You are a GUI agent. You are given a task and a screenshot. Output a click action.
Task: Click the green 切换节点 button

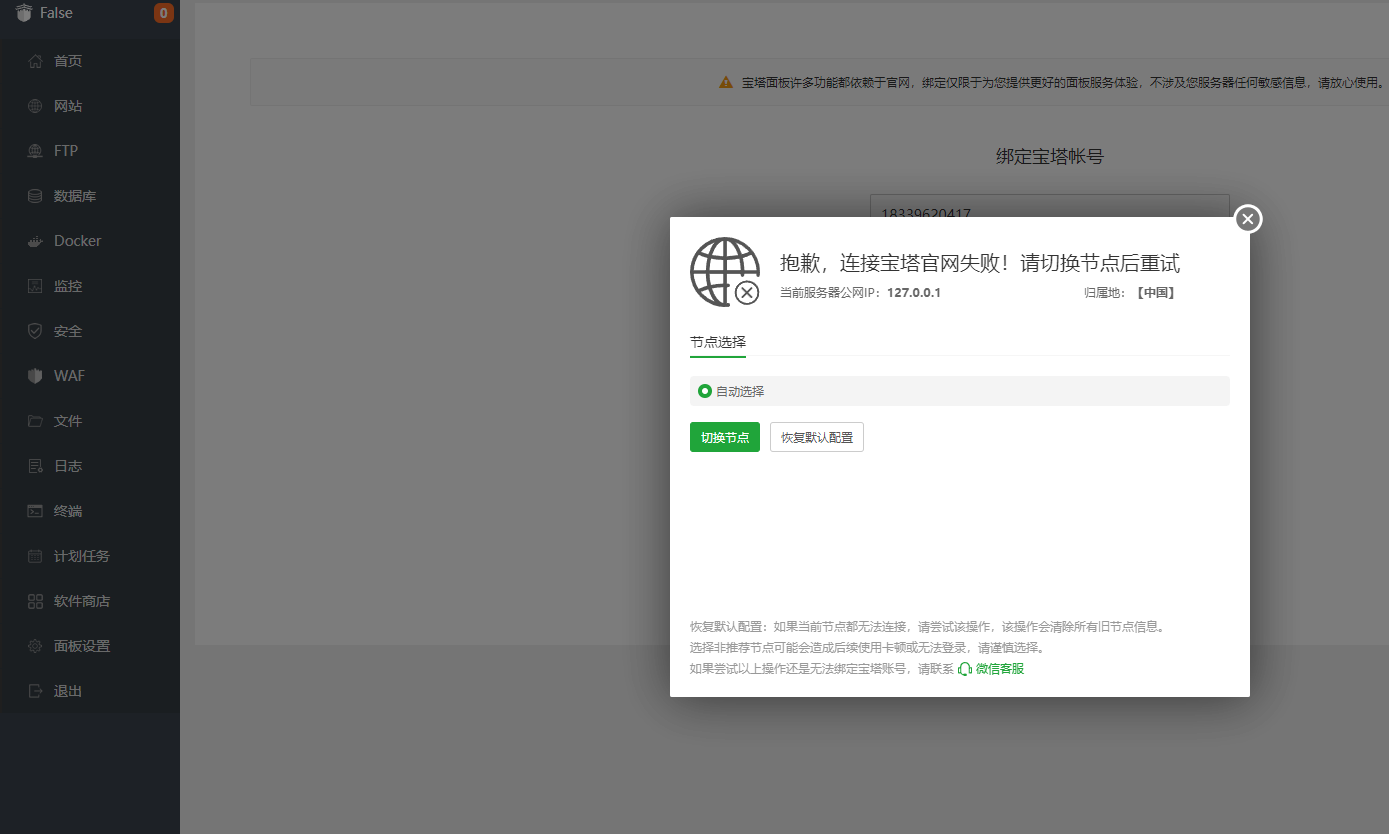click(x=725, y=437)
